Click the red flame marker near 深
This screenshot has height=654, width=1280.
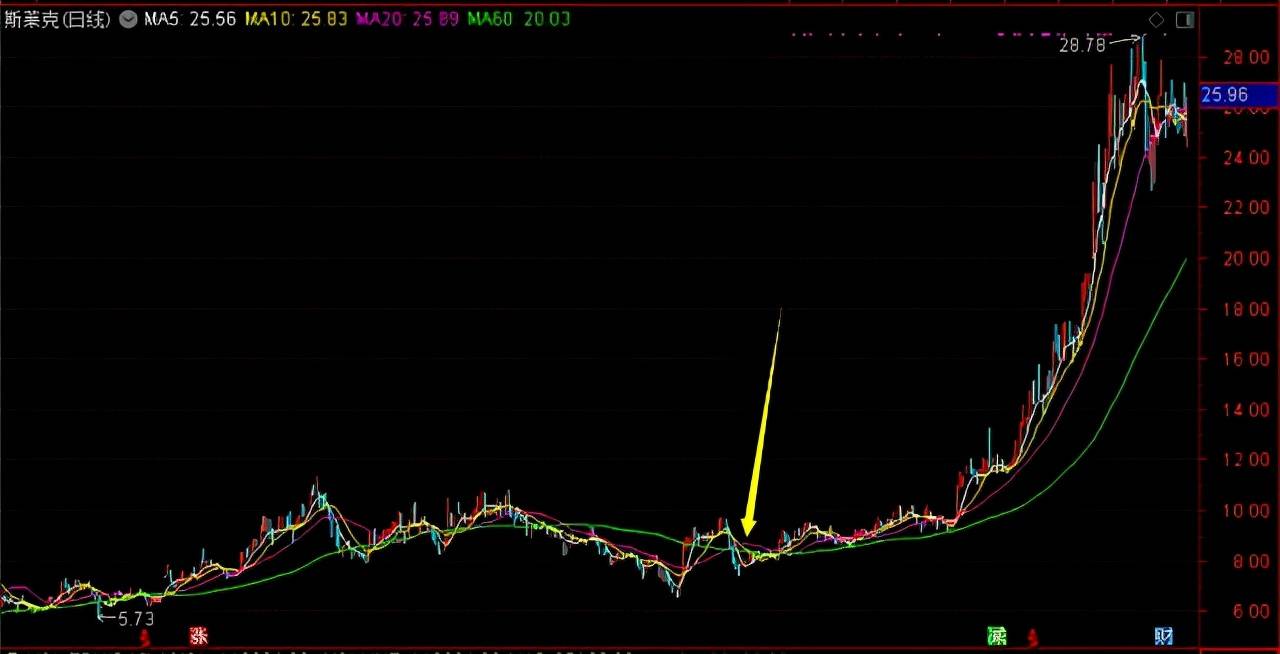point(1034,636)
